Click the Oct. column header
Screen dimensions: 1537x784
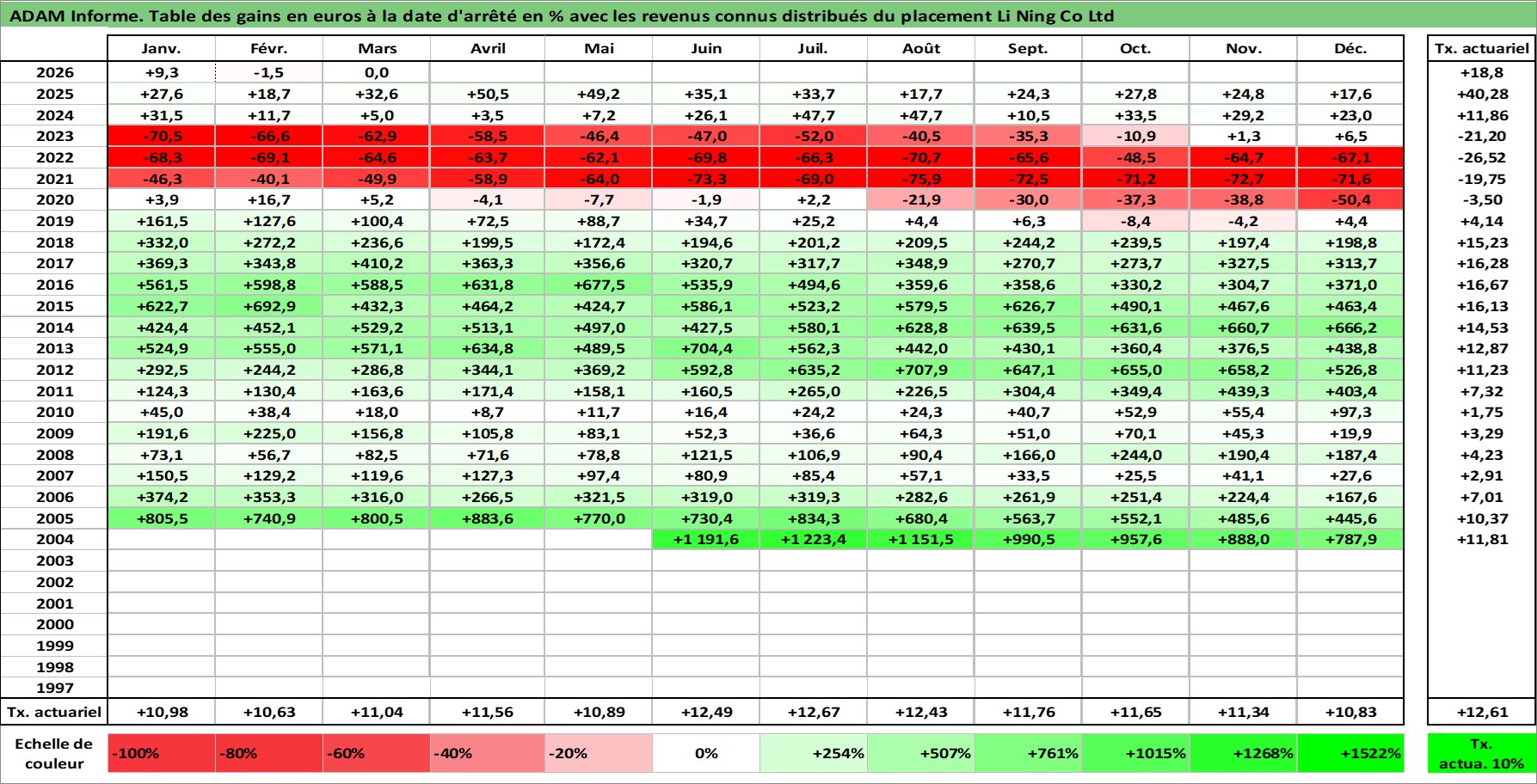pyautogui.click(x=1136, y=48)
